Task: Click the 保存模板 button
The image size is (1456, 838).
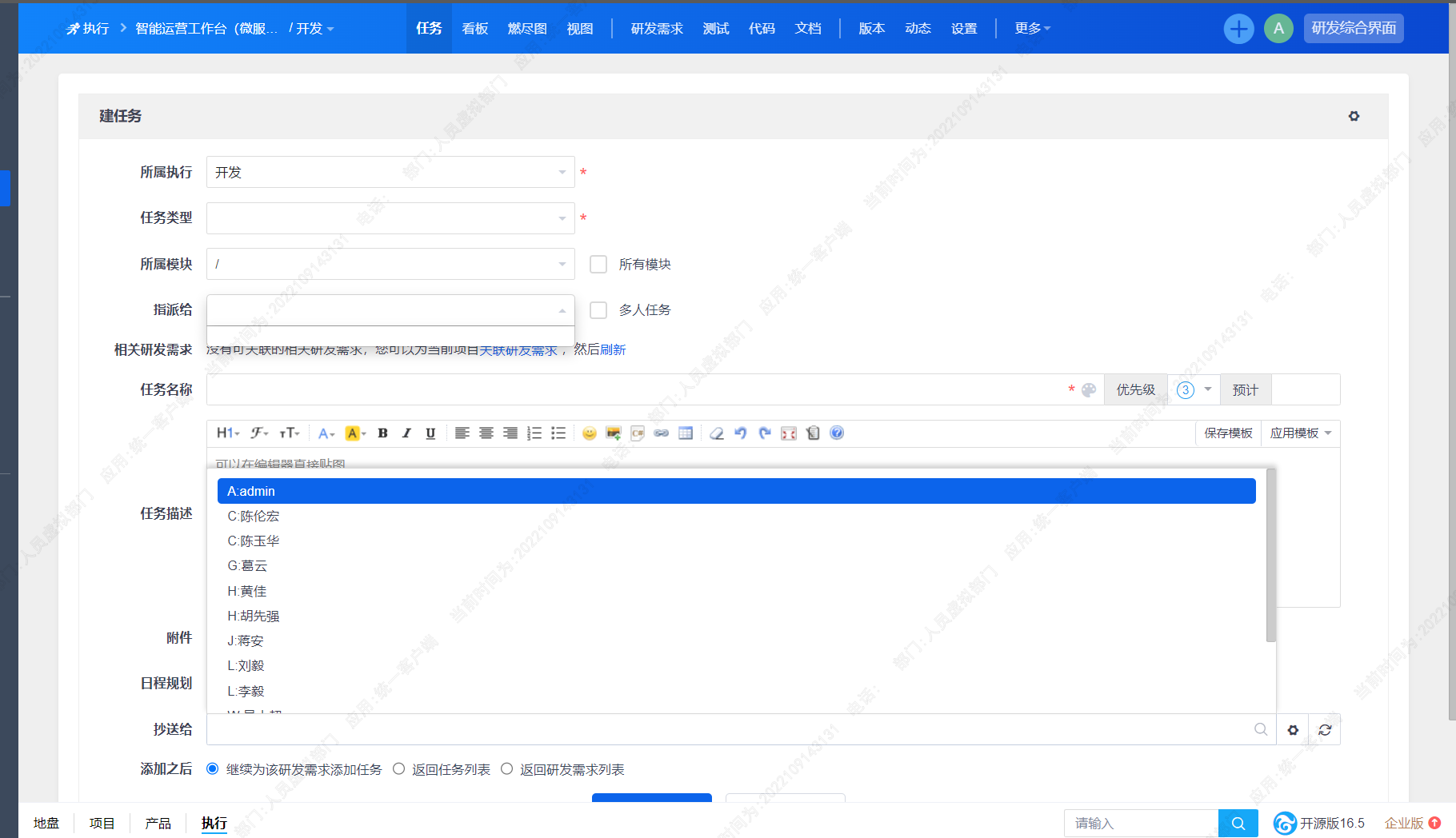Action: point(1229,433)
